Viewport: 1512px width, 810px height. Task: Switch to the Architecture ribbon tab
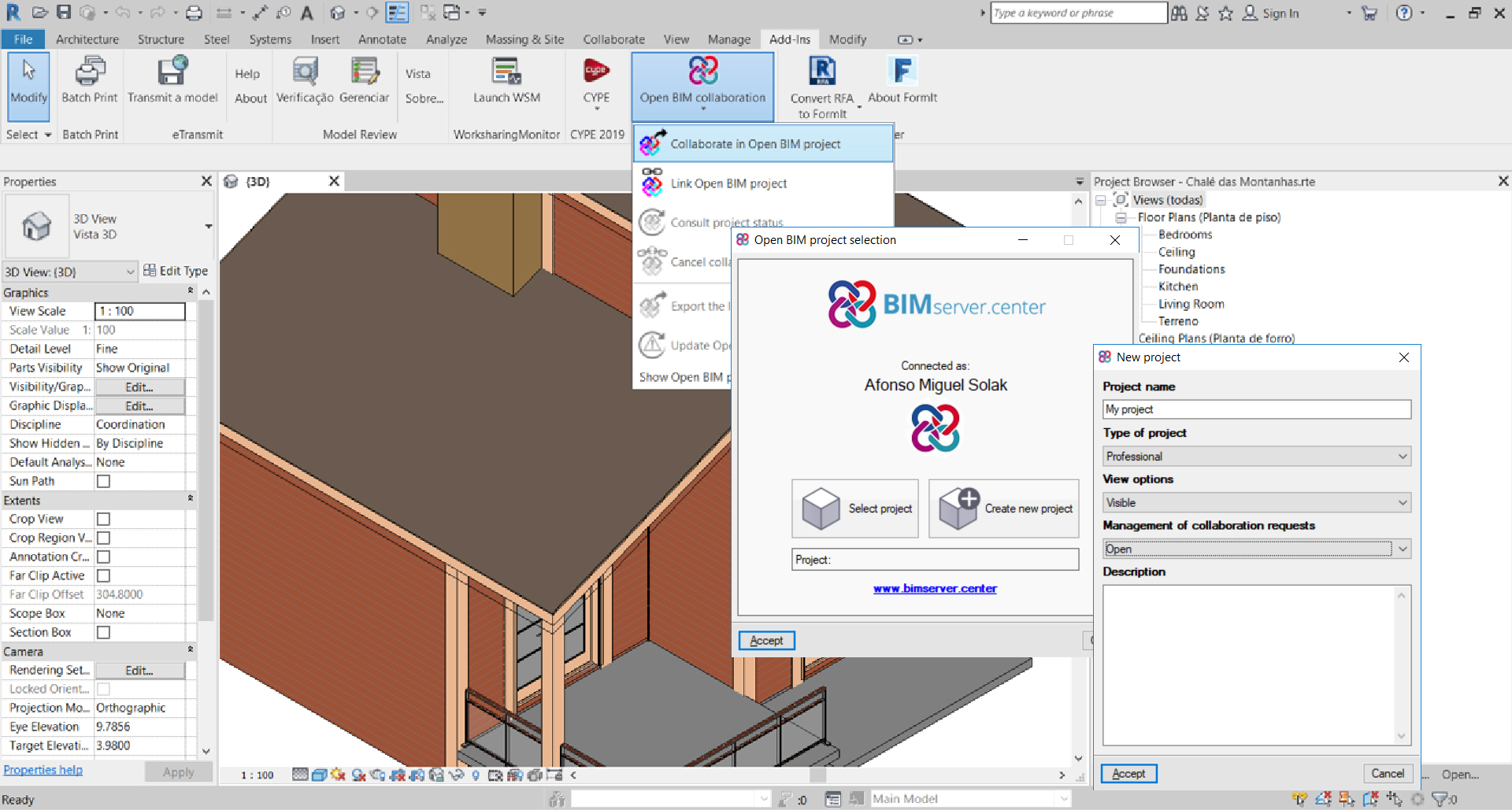click(x=87, y=39)
